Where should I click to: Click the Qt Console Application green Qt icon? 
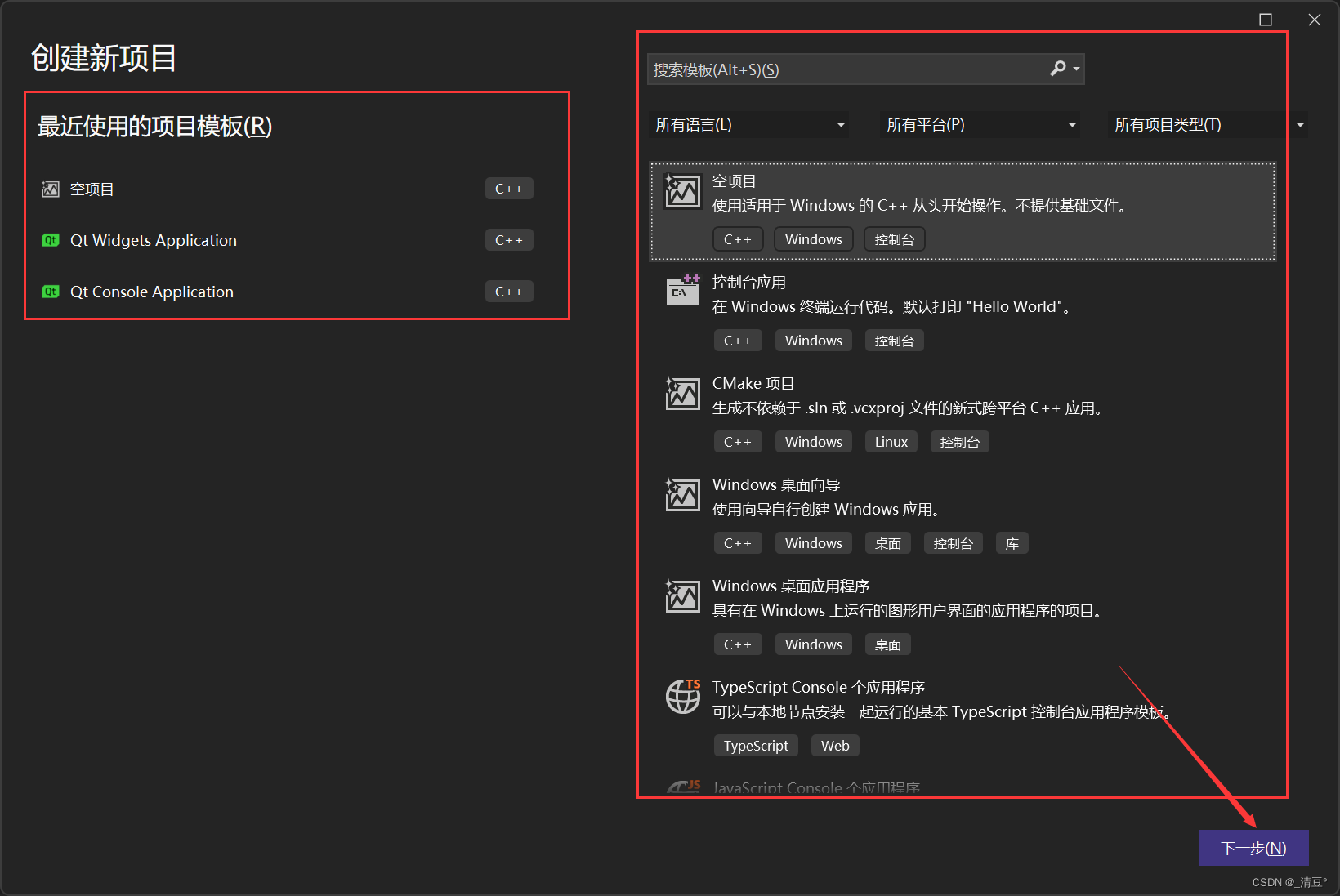point(51,292)
